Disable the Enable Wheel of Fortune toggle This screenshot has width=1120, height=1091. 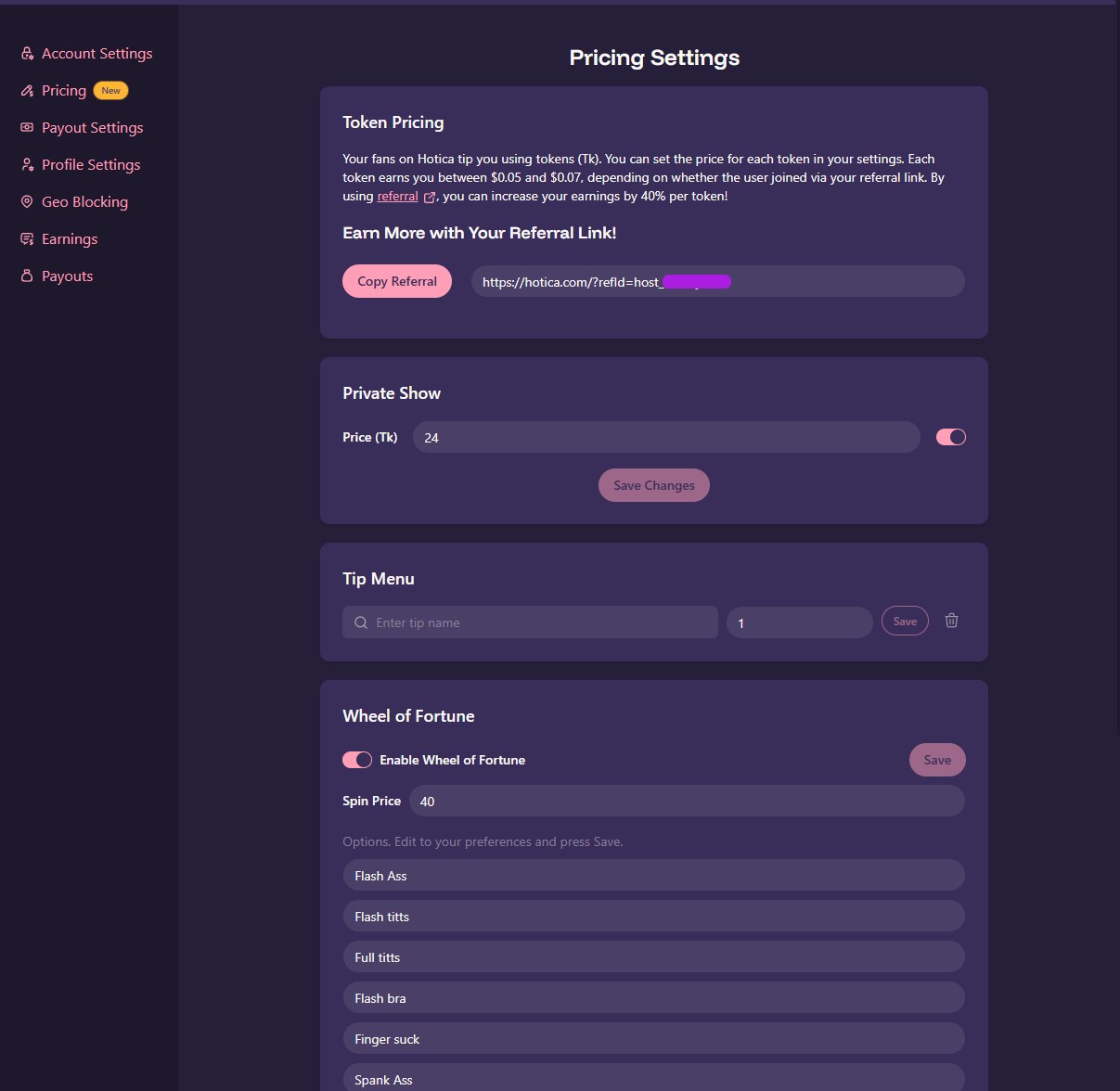coord(356,759)
